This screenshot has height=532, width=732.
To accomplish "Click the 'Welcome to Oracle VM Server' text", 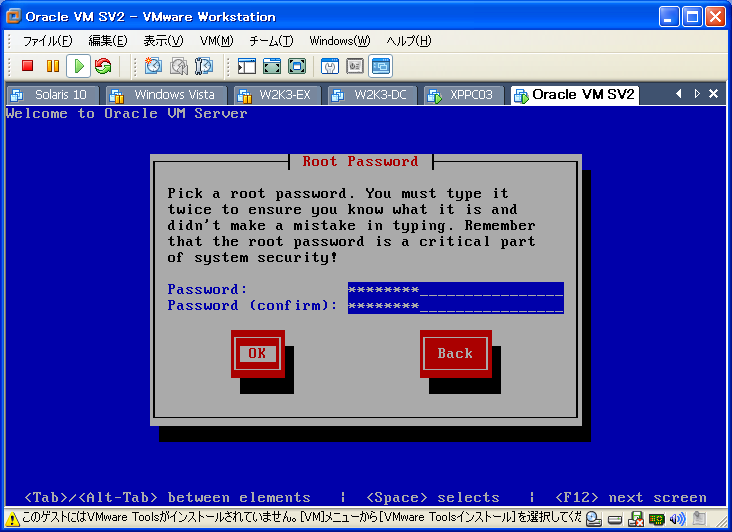I will tap(127, 113).
